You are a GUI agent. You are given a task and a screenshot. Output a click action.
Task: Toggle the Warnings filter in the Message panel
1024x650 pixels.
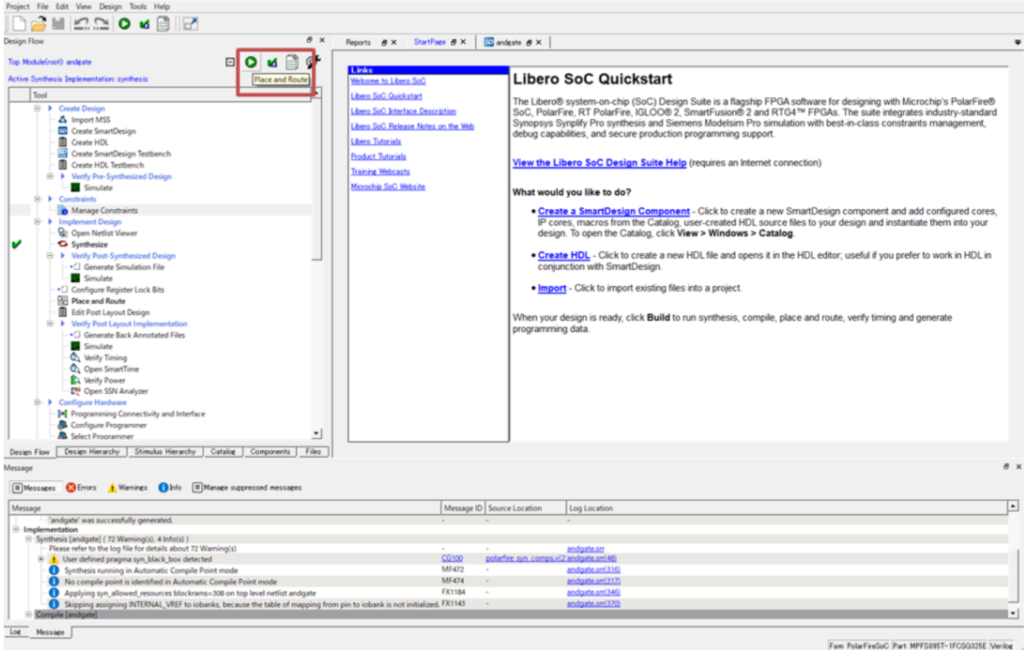126,488
